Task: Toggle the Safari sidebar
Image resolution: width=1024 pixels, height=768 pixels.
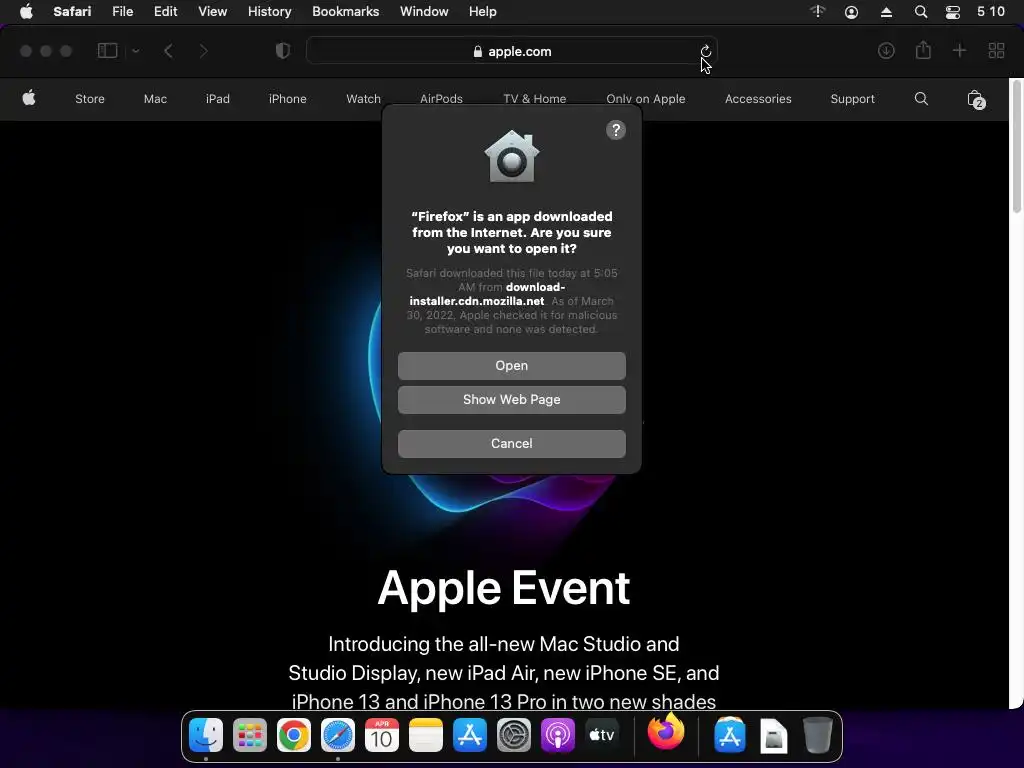Action: 107,51
